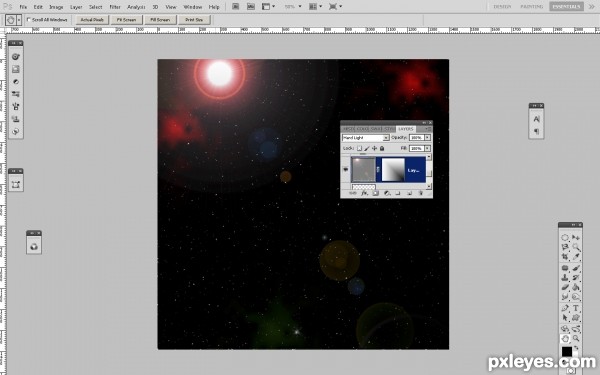Select the Brush tool

[x=576, y=268]
